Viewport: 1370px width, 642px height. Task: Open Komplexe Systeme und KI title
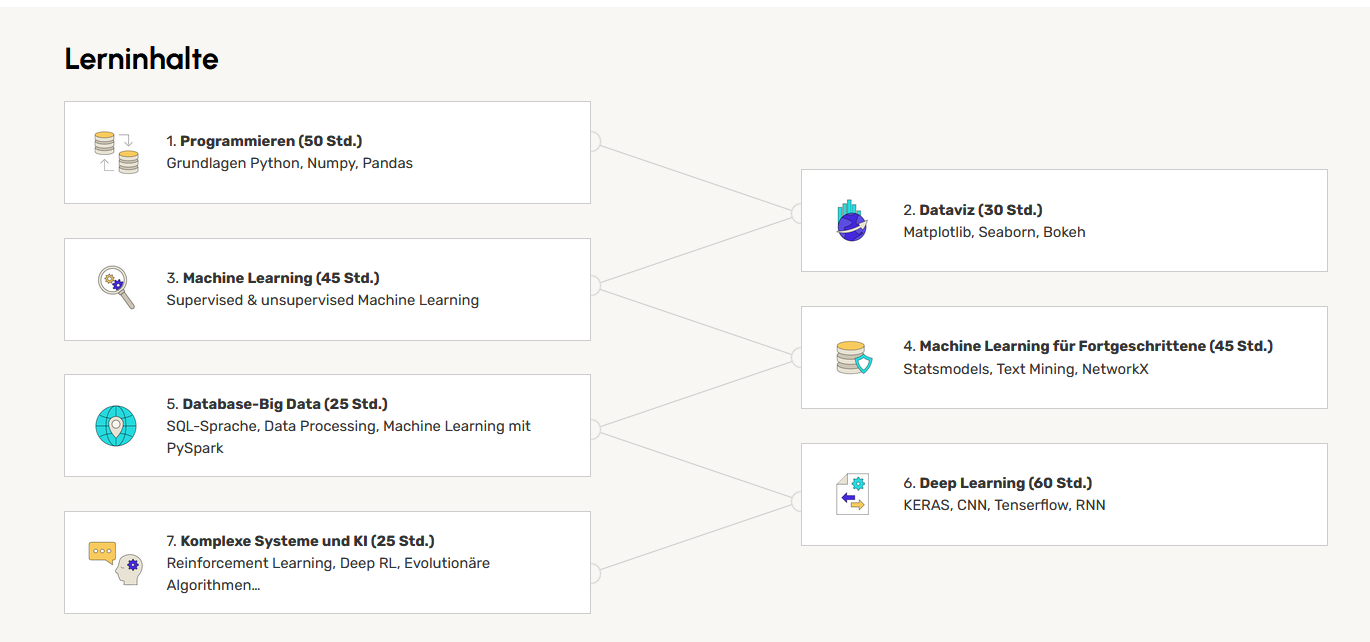(307, 541)
